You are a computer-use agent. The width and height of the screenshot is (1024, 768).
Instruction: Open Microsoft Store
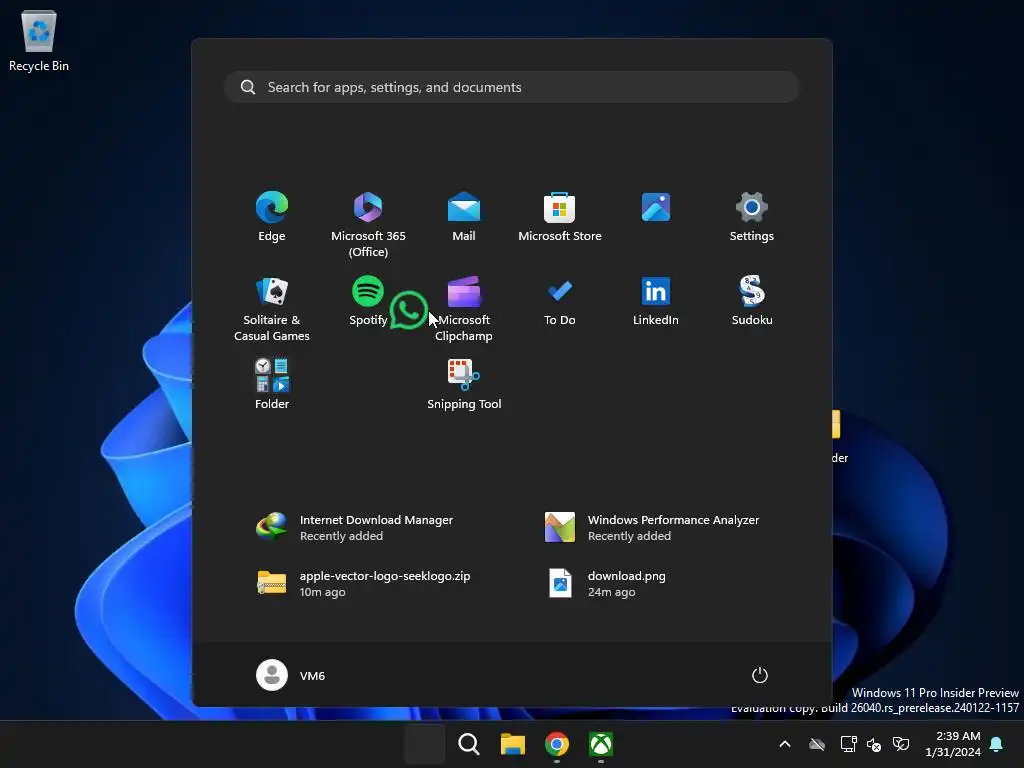point(560,217)
